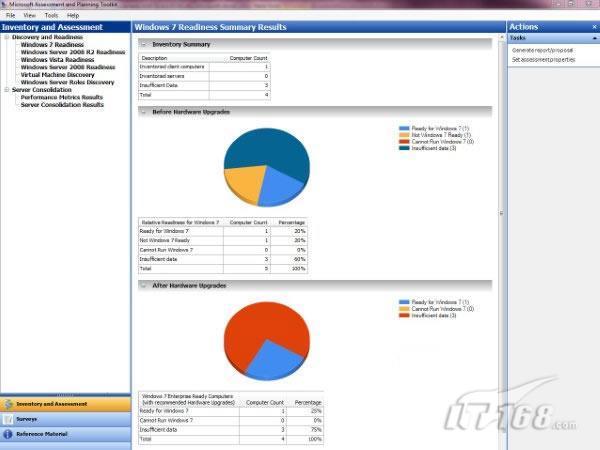
Task: Open Virtual Machine Discovery
Action: 57,75
